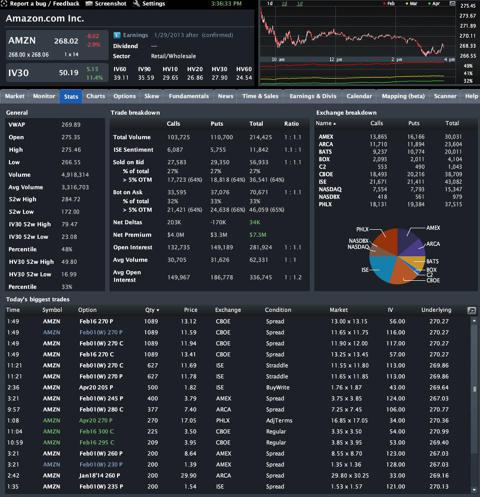The width and height of the screenshot is (480, 497).
Task: Open the Report a bug / Feedback link
Action: [x=44, y=4]
